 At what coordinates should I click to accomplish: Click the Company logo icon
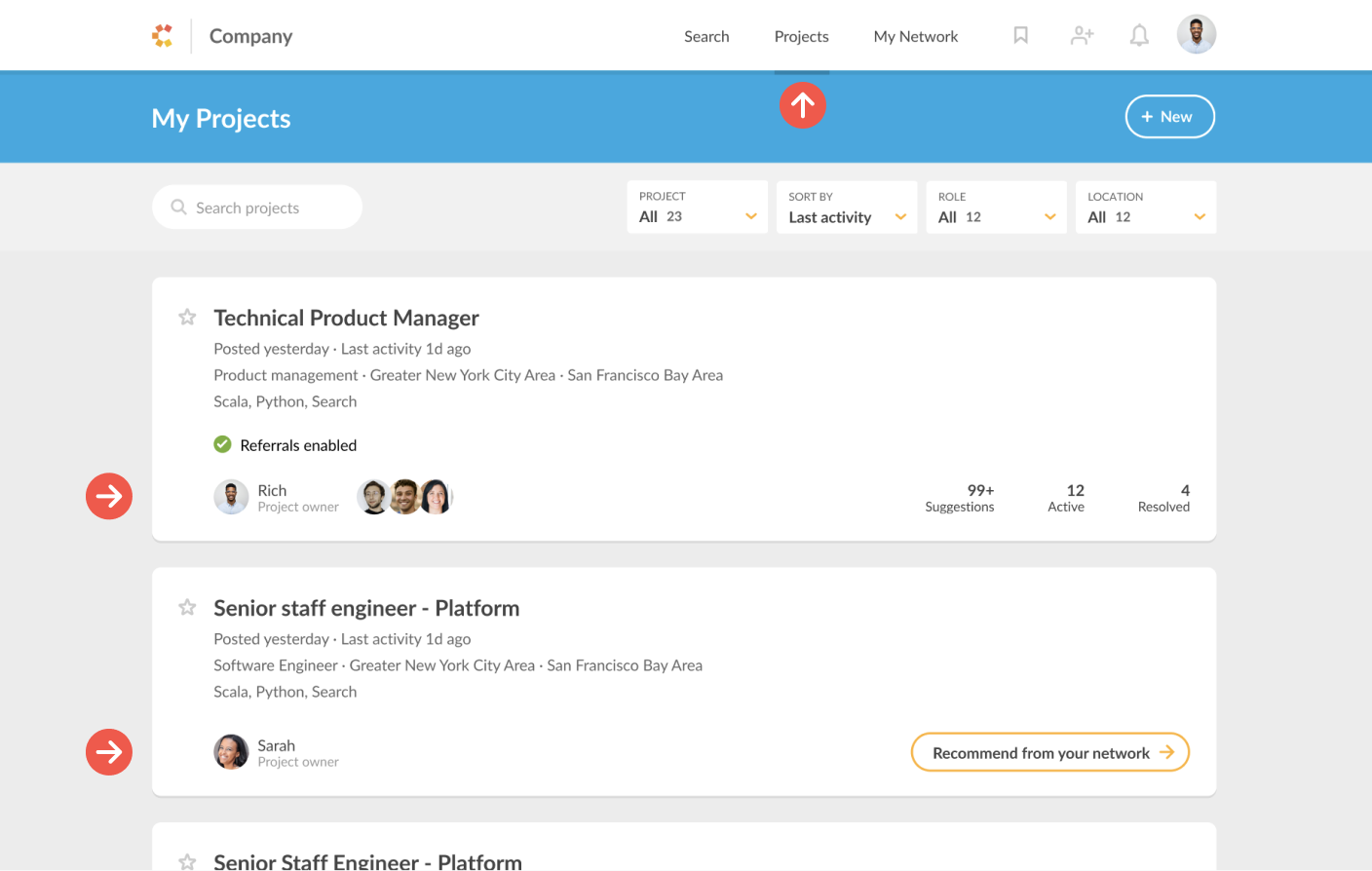(x=163, y=36)
